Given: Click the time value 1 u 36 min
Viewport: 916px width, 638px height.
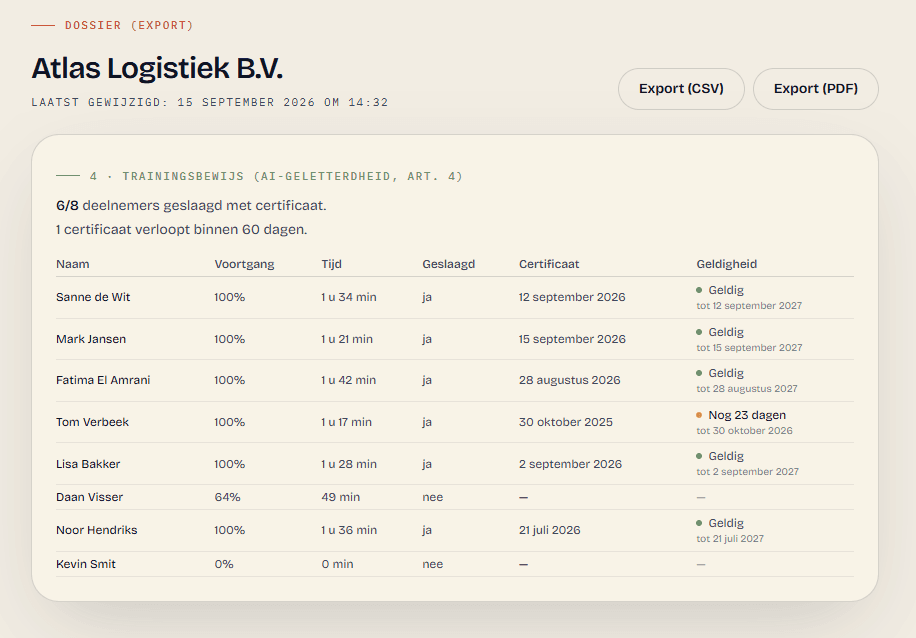Looking at the screenshot, I should tap(349, 530).
